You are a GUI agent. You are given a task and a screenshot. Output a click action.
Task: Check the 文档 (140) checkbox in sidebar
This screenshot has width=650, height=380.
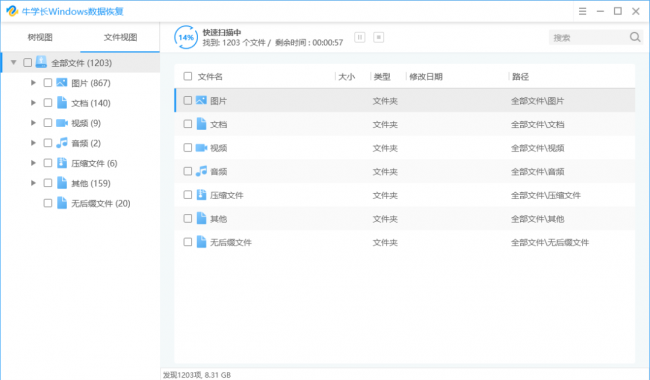point(48,102)
